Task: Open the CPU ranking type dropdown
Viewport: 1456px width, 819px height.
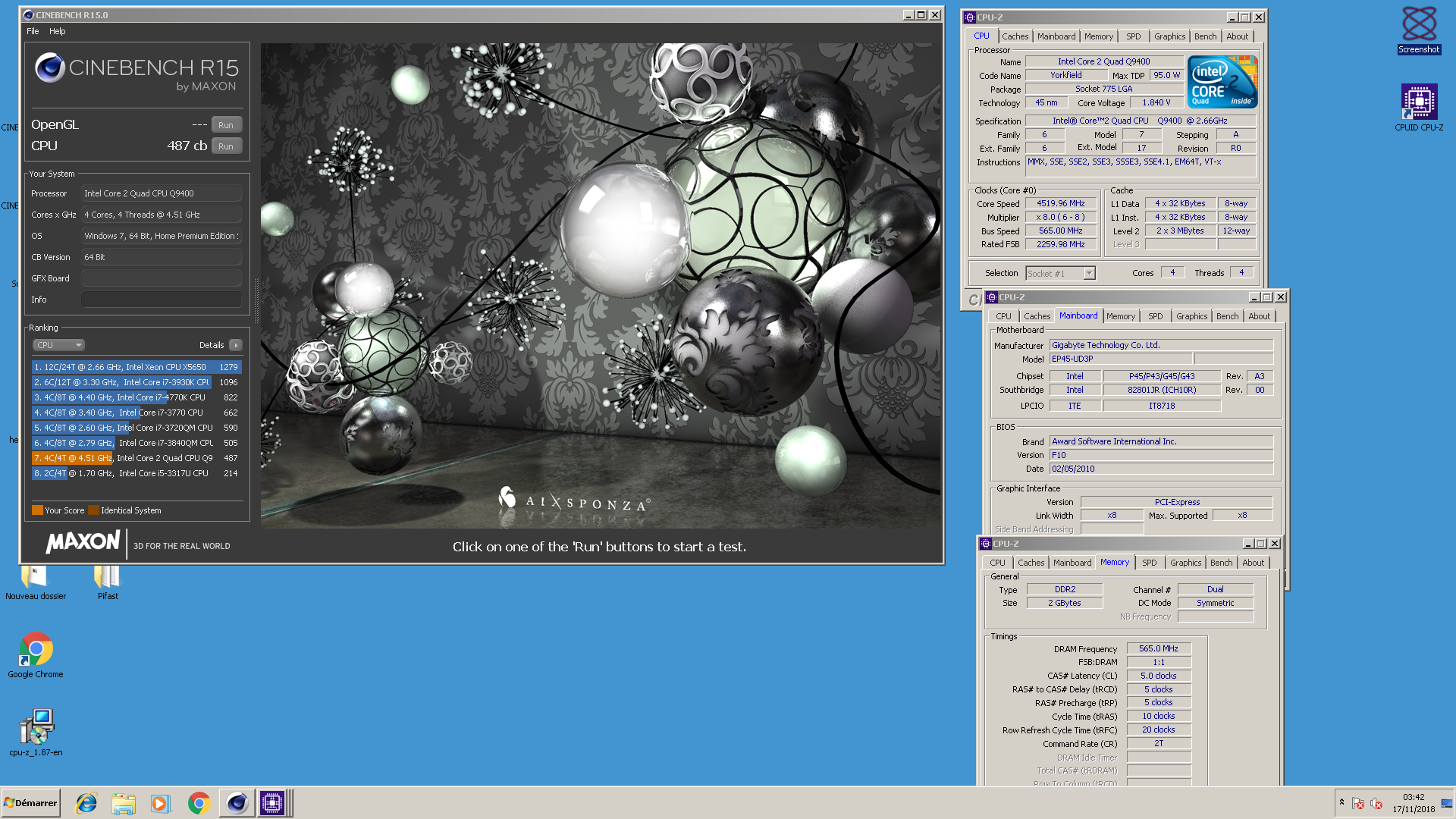Action: click(58, 345)
